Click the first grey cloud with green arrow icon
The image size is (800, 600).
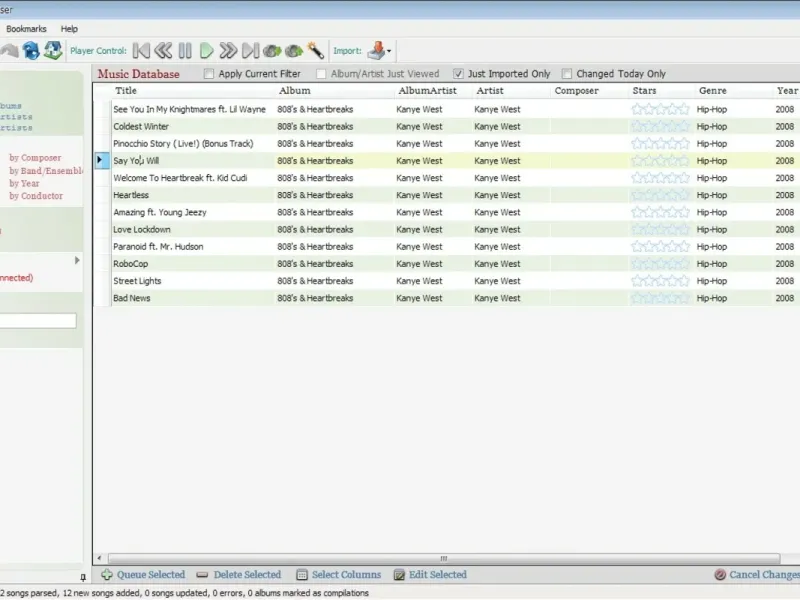click(272, 51)
